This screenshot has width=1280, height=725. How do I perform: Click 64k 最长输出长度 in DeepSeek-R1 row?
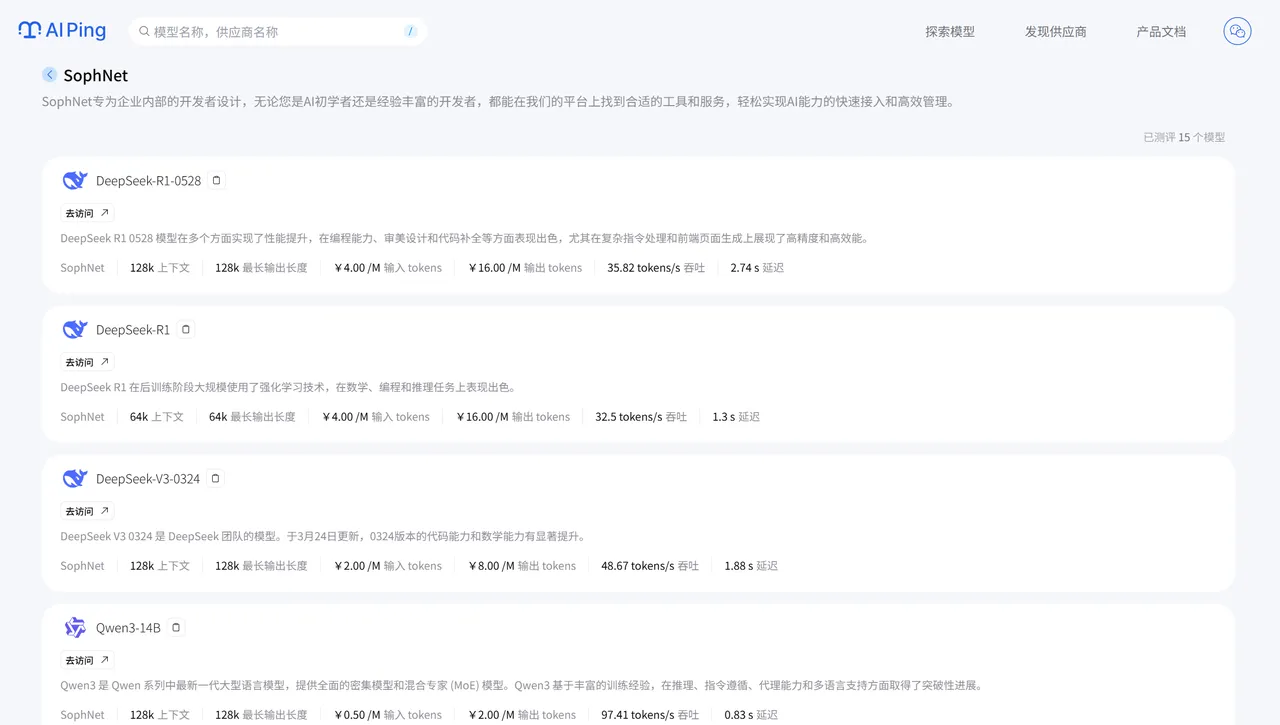tap(252, 417)
